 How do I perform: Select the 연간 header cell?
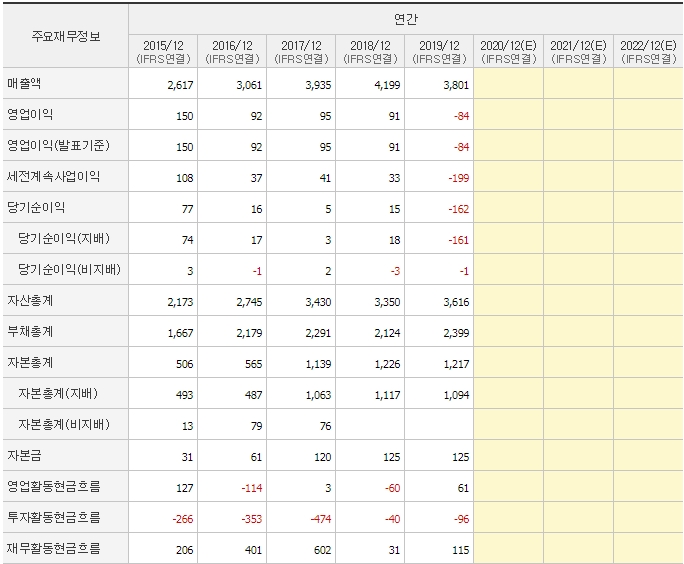point(406,19)
